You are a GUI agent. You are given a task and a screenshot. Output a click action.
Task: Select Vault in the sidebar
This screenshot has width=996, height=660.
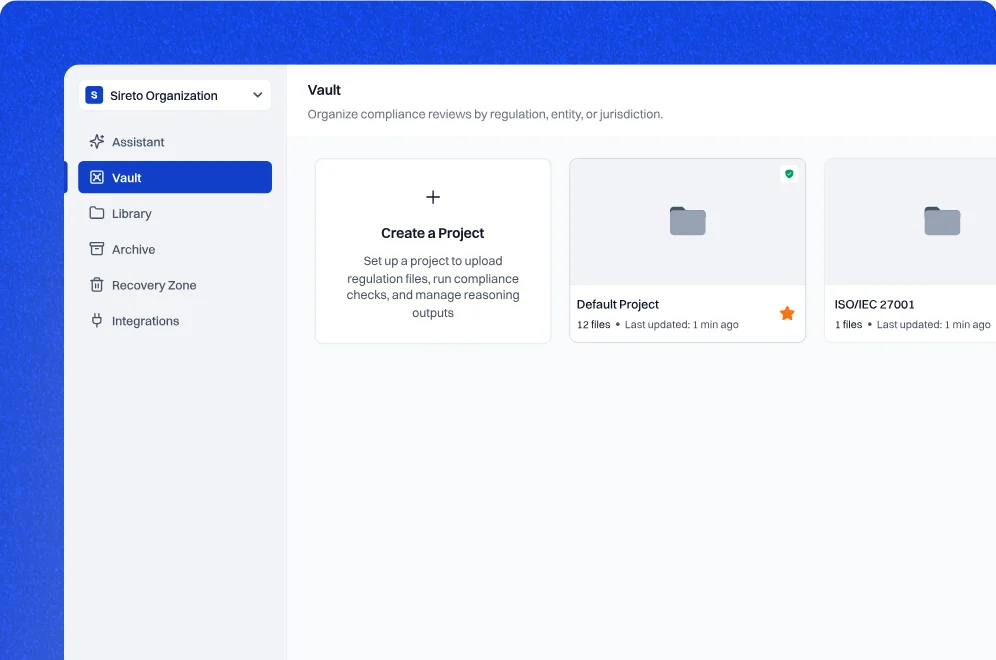pyautogui.click(x=175, y=177)
